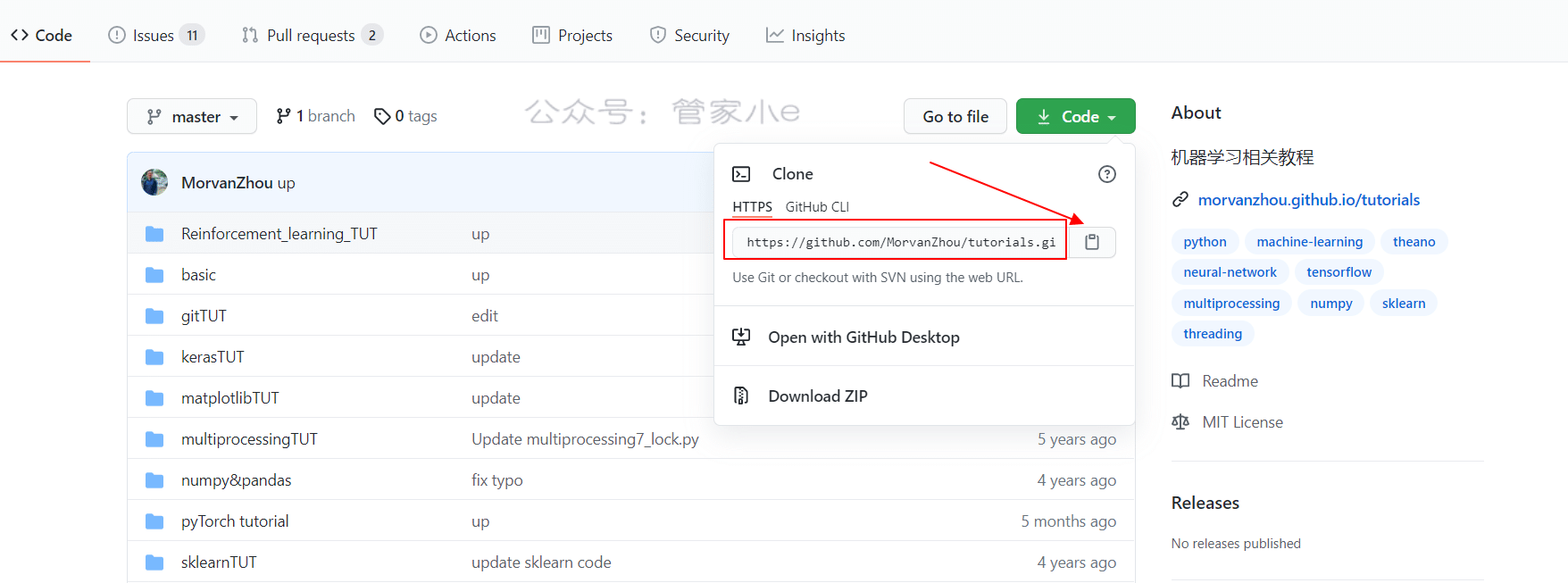The width and height of the screenshot is (1568, 583).
Task: Copy the clone URL with the clipboard icon
Action: coord(1091,242)
